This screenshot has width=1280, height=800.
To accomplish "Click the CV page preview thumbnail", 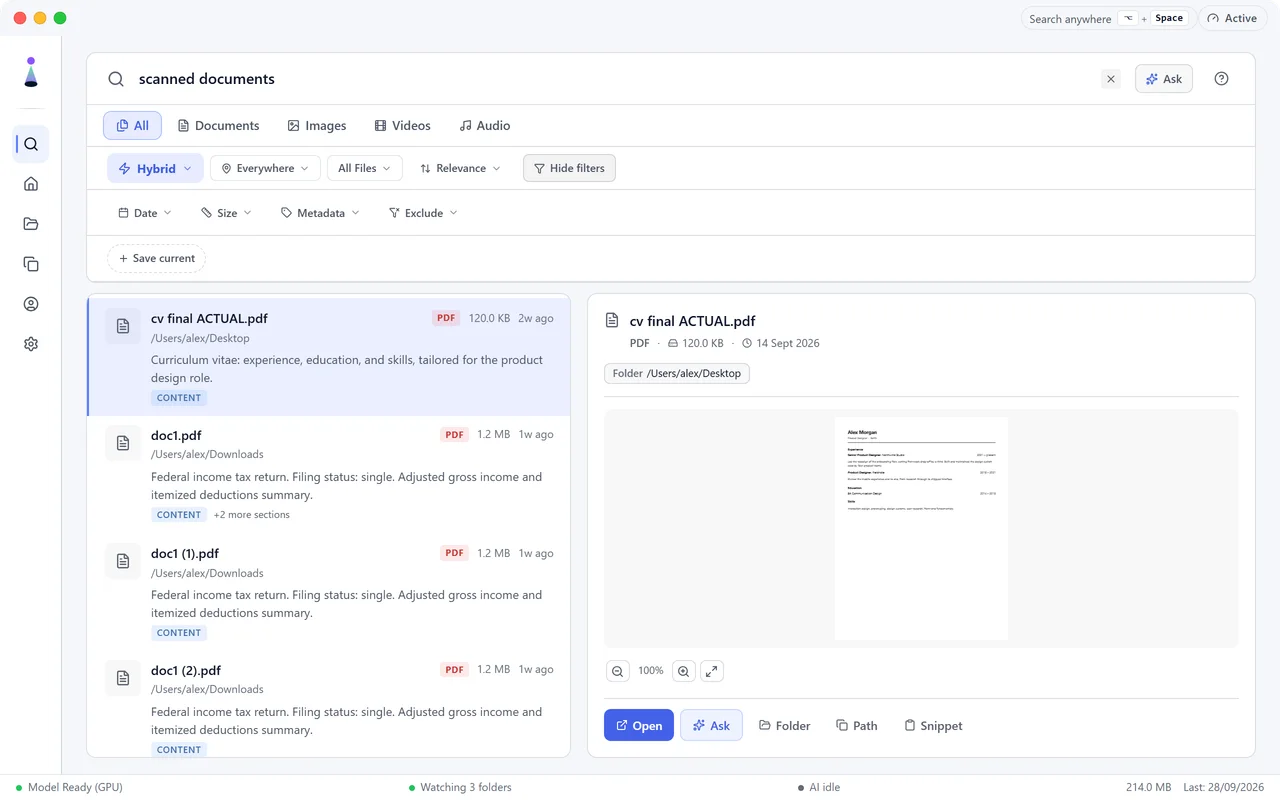I will point(921,528).
